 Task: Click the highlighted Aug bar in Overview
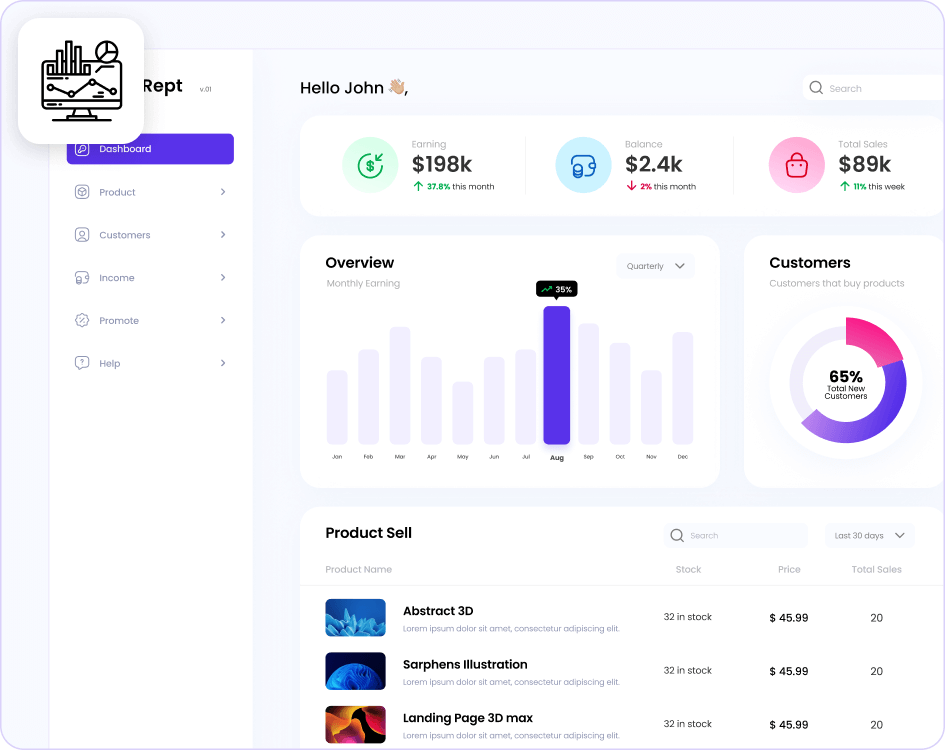tap(557, 375)
